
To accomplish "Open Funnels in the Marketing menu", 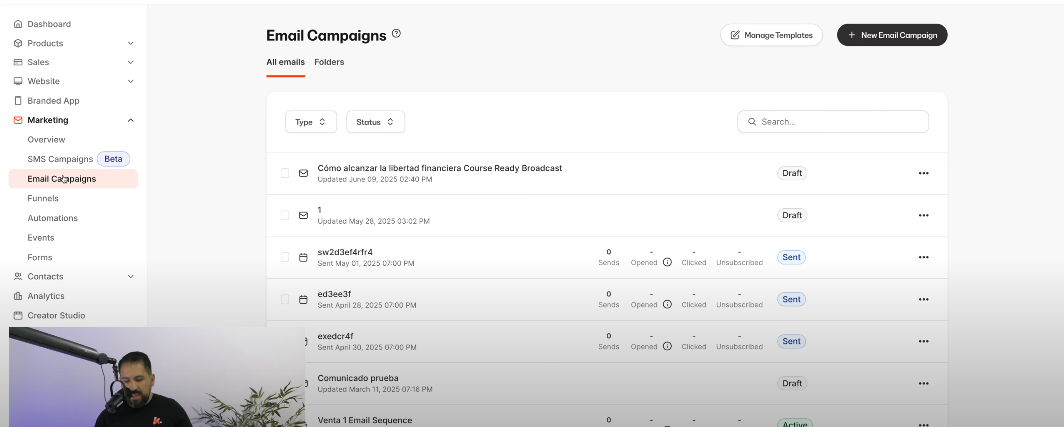I will pyautogui.click(x=43, y=199).
